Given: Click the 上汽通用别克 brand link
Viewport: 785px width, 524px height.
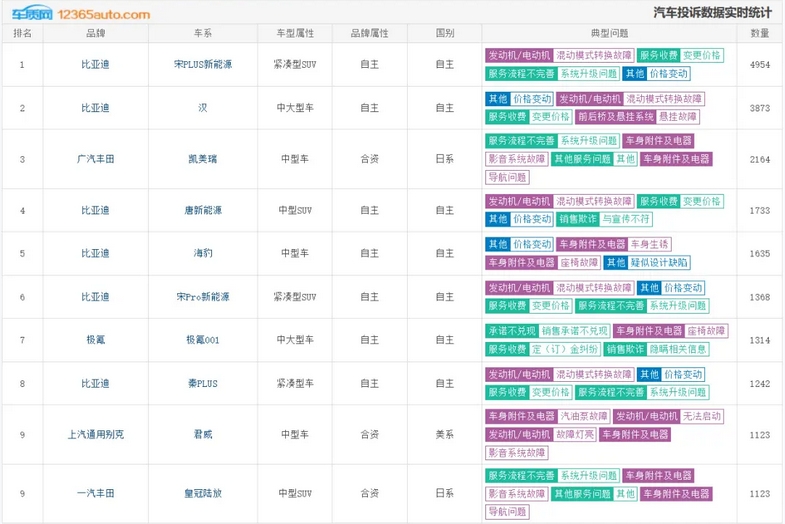Looking at the screenshot, I should pyautogui.click(x=96, y=434).
